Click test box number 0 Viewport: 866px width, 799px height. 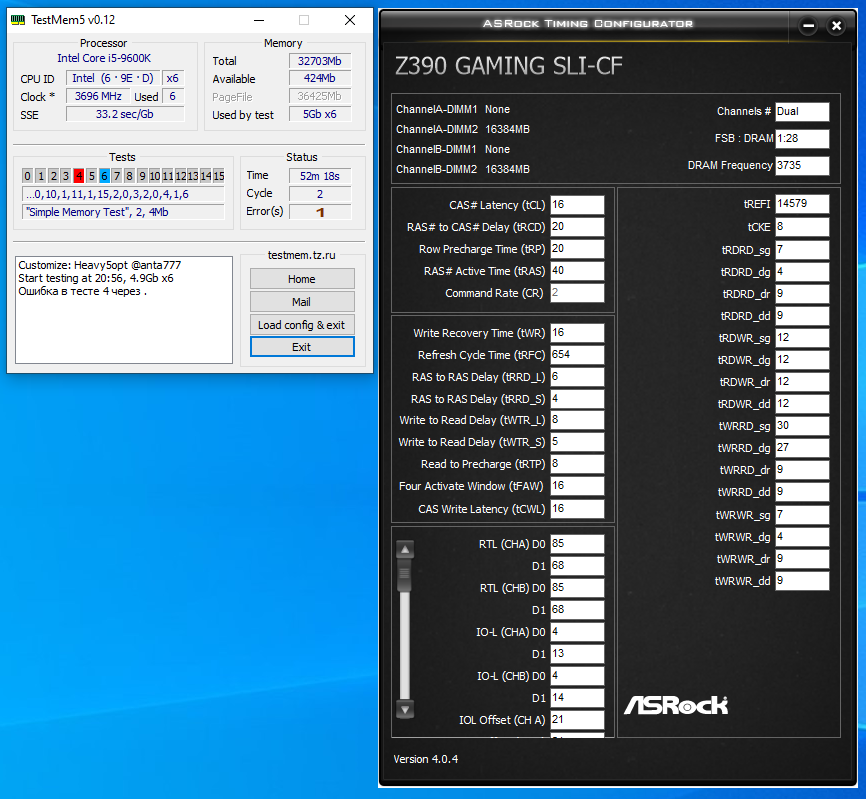(x=28, y=176)
